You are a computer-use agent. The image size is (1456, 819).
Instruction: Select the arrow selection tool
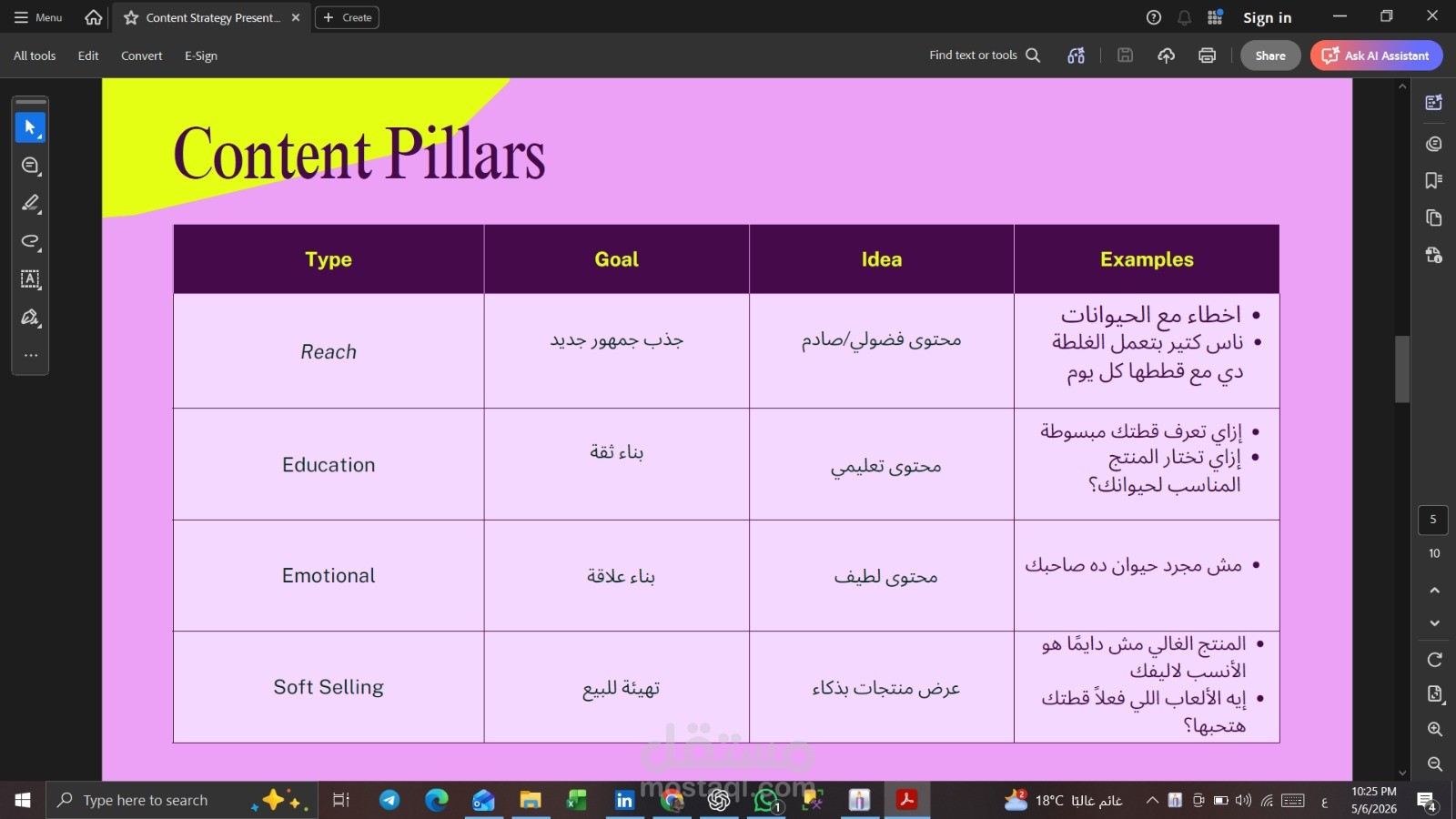30,127
